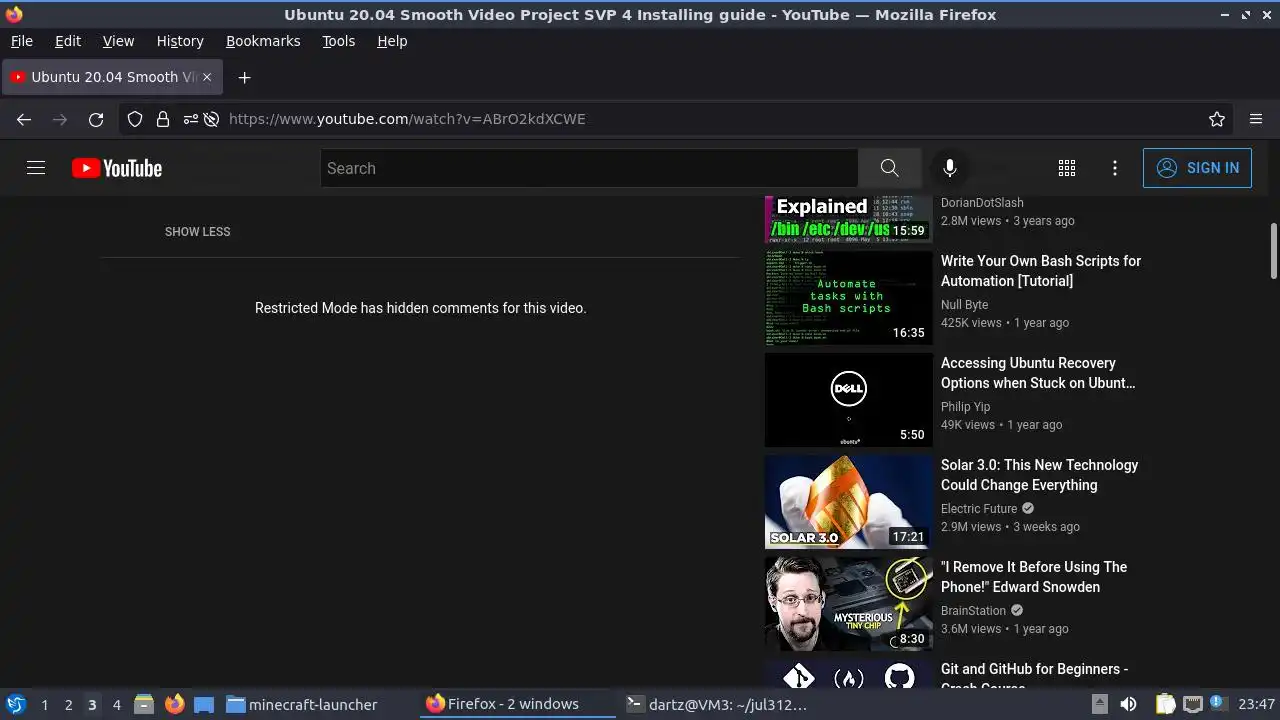Open 'I Remove It Before Using The Phone' title
Screen dimensions: 1280x720
(x=1034, y=577)
